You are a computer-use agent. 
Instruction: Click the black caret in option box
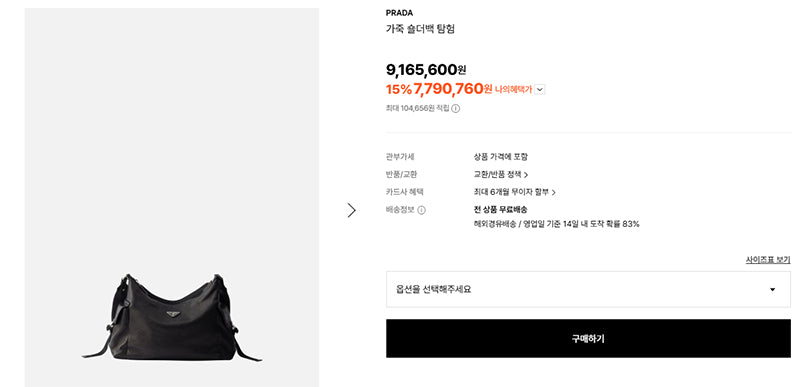[772, 290]
